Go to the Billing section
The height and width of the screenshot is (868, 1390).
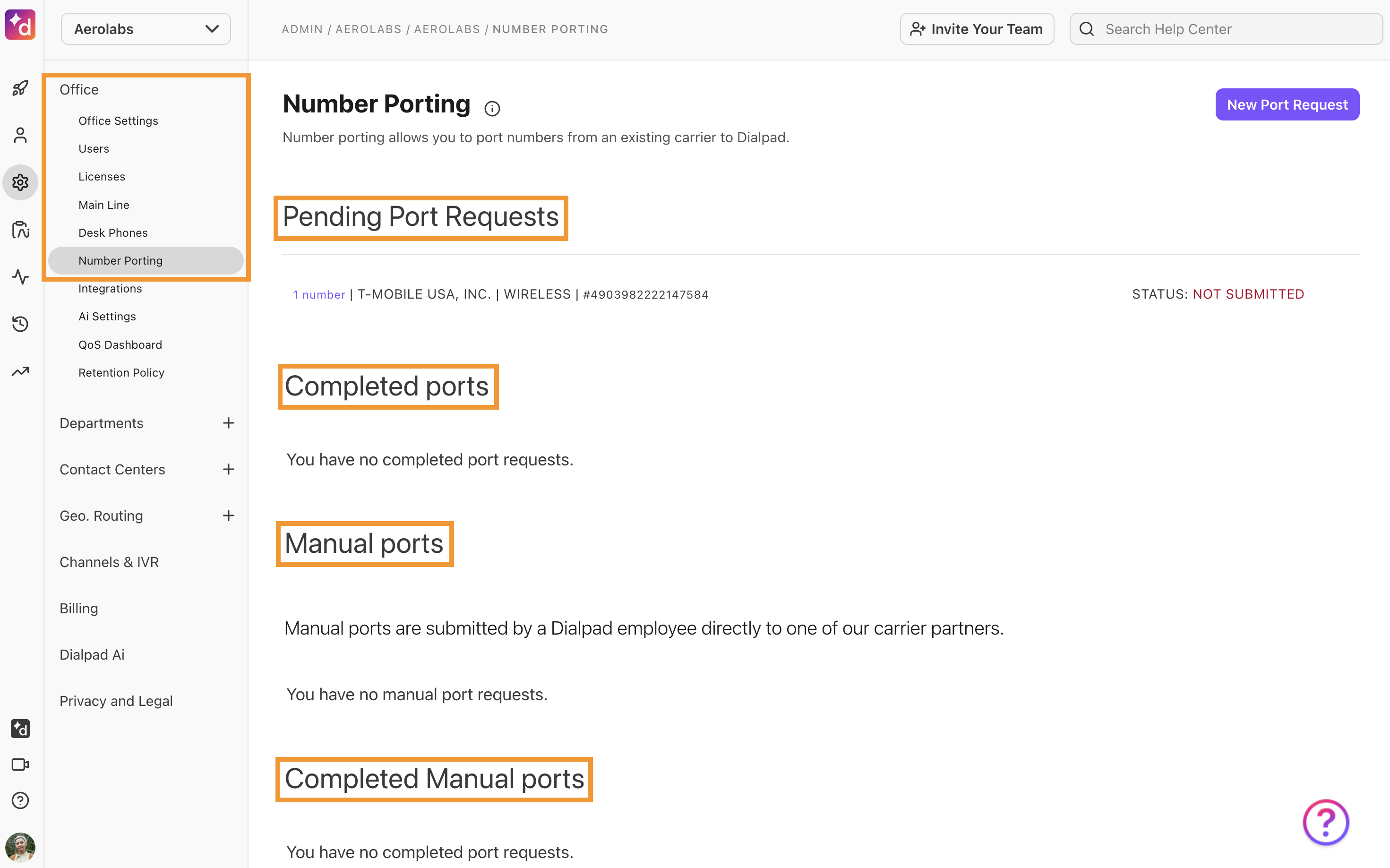(78, 609)
